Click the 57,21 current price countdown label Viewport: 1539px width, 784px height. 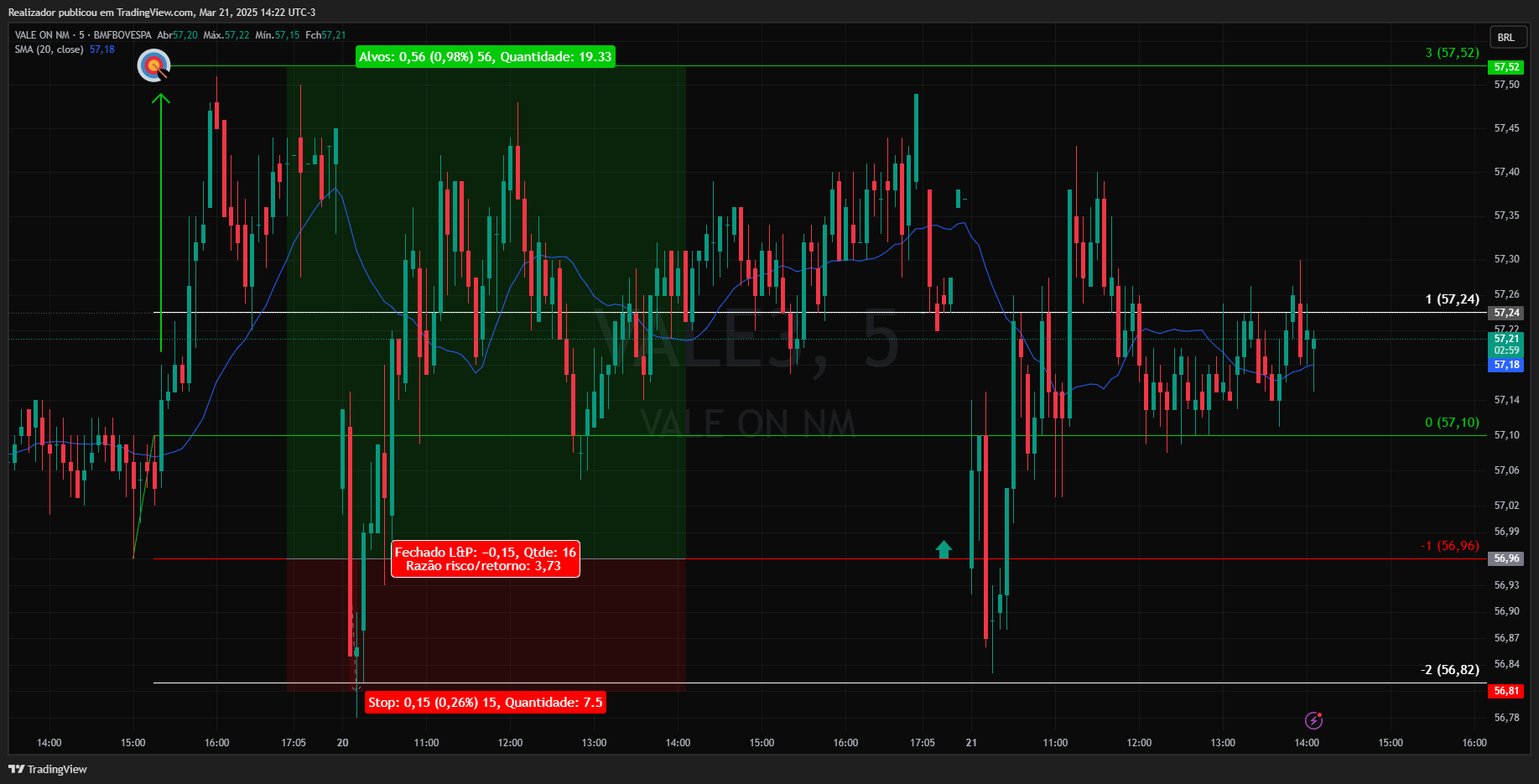pos(1506,345)
